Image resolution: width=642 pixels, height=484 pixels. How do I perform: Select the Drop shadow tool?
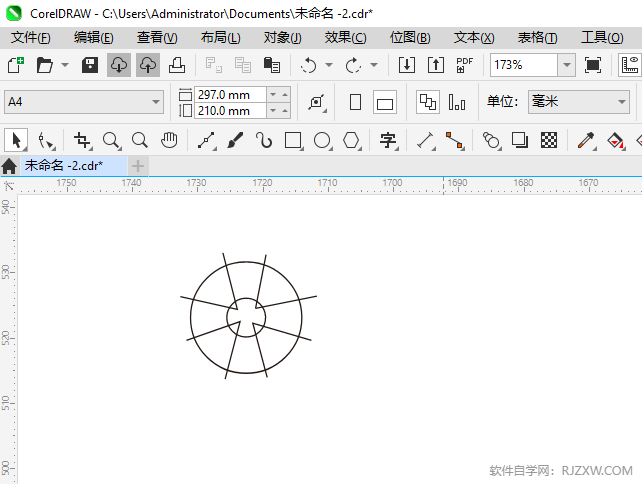(520, 140)
